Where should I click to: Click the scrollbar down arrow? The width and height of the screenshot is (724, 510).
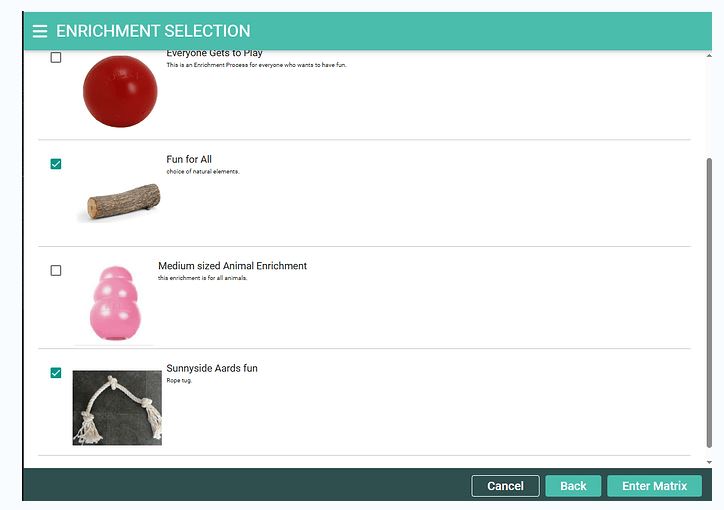pyautogui.click(x=709, y=462)
